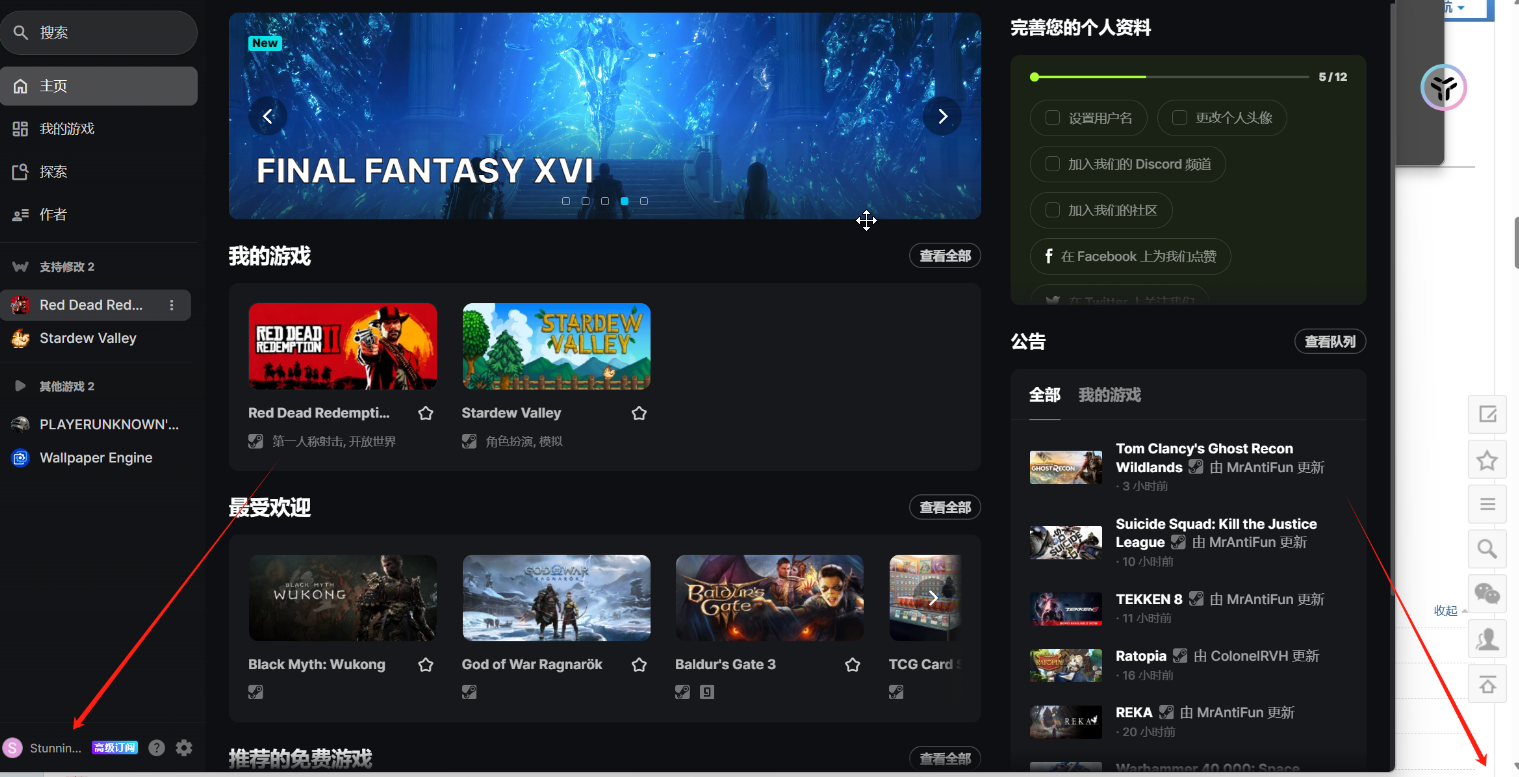Click the edit note icon in browser sidebar
Screen dimensions: 1519x777
[1487, 414]
